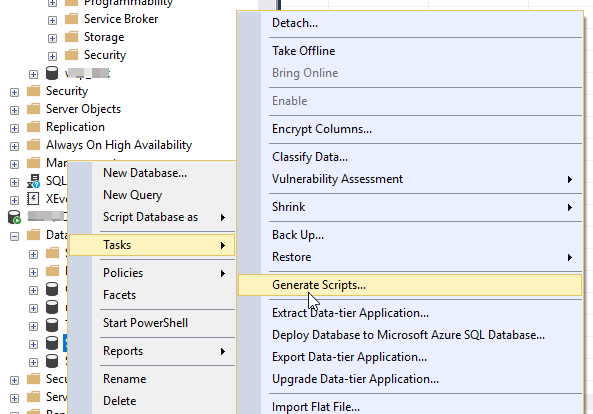Select the Replication folder icon
The width and height of the screenshot is (593, 414).
pyautogui.click(x=33, y=126)
